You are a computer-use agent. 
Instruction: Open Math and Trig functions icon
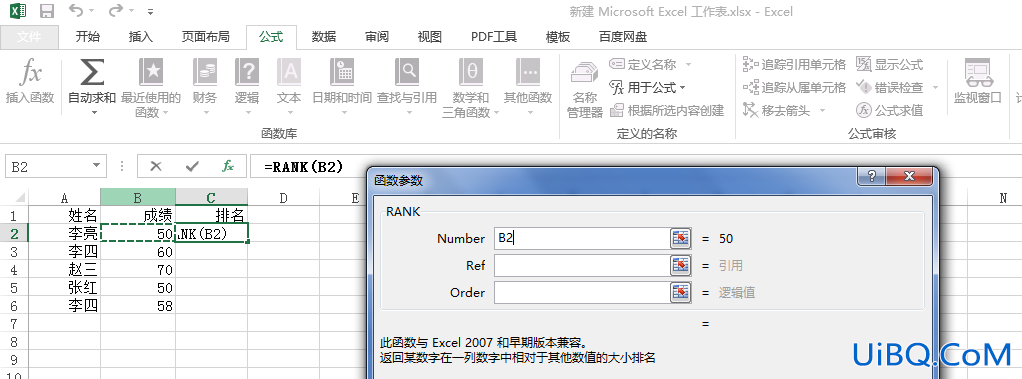coord(471,72)
